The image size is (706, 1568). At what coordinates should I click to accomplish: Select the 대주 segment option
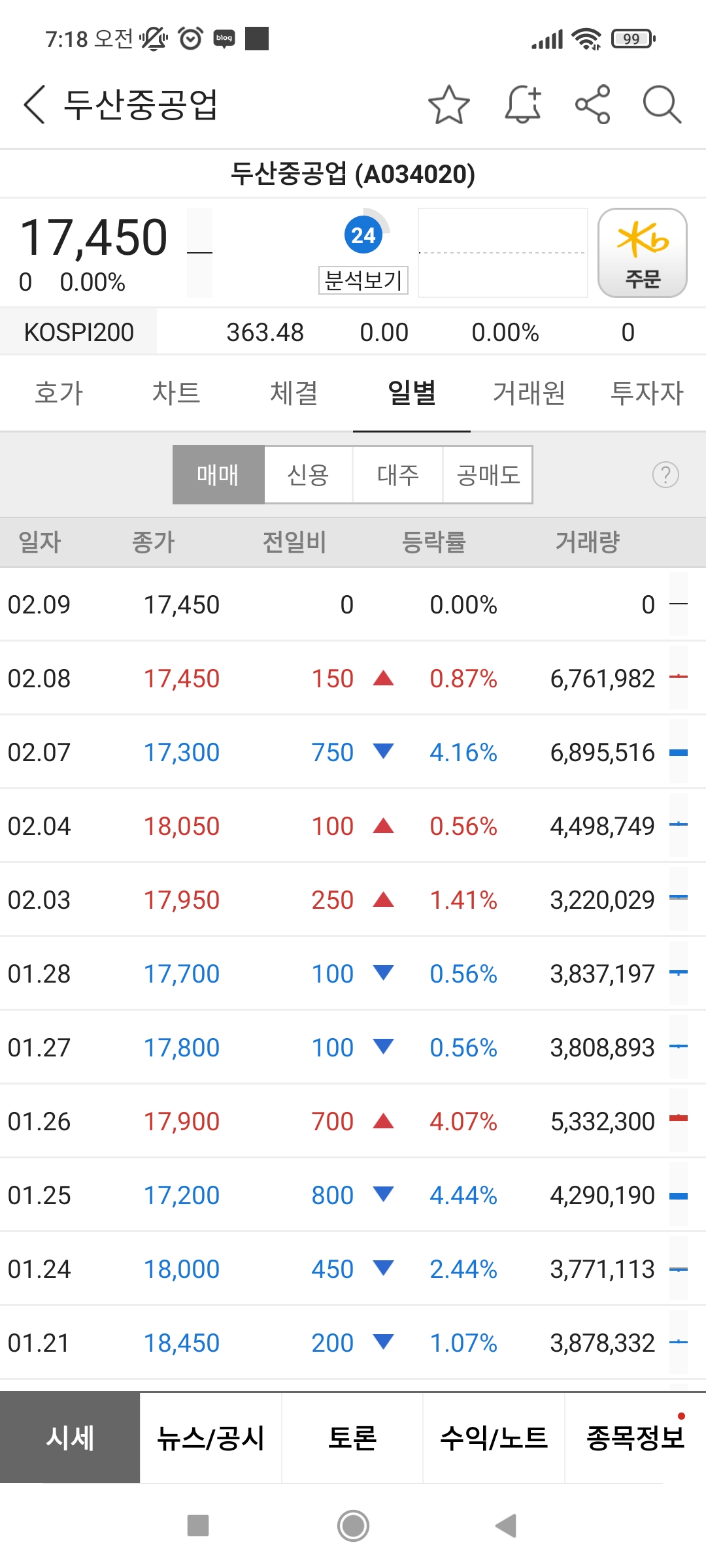point(398,475)
